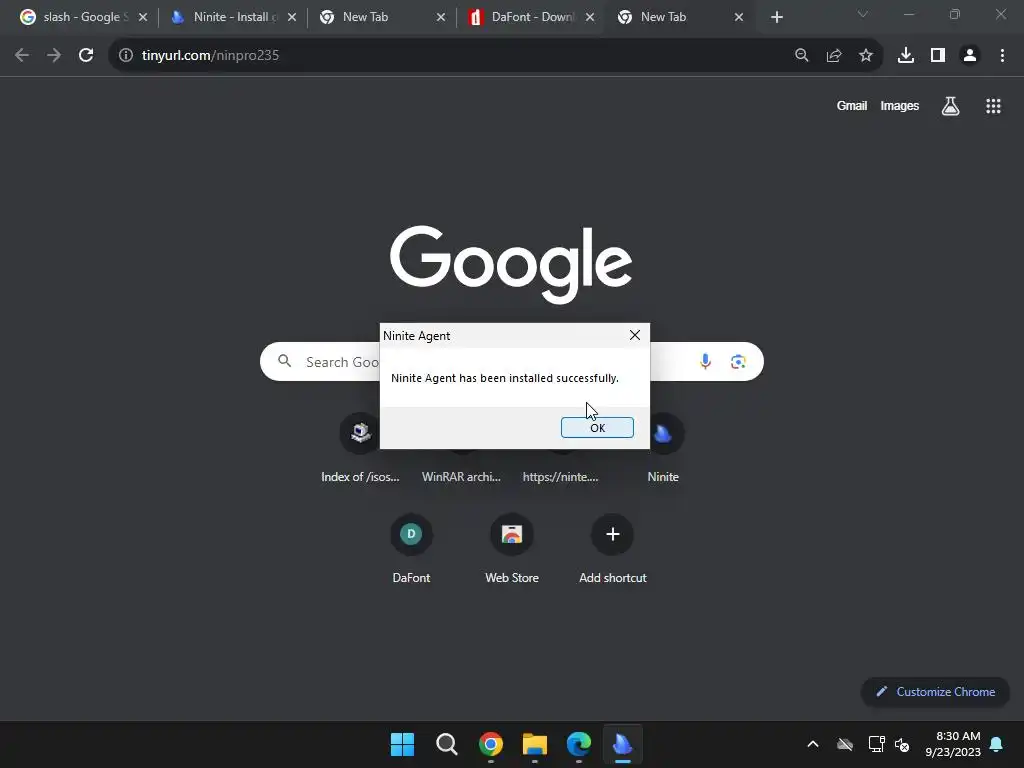Open the clock showing 8:30 AM

953,744
